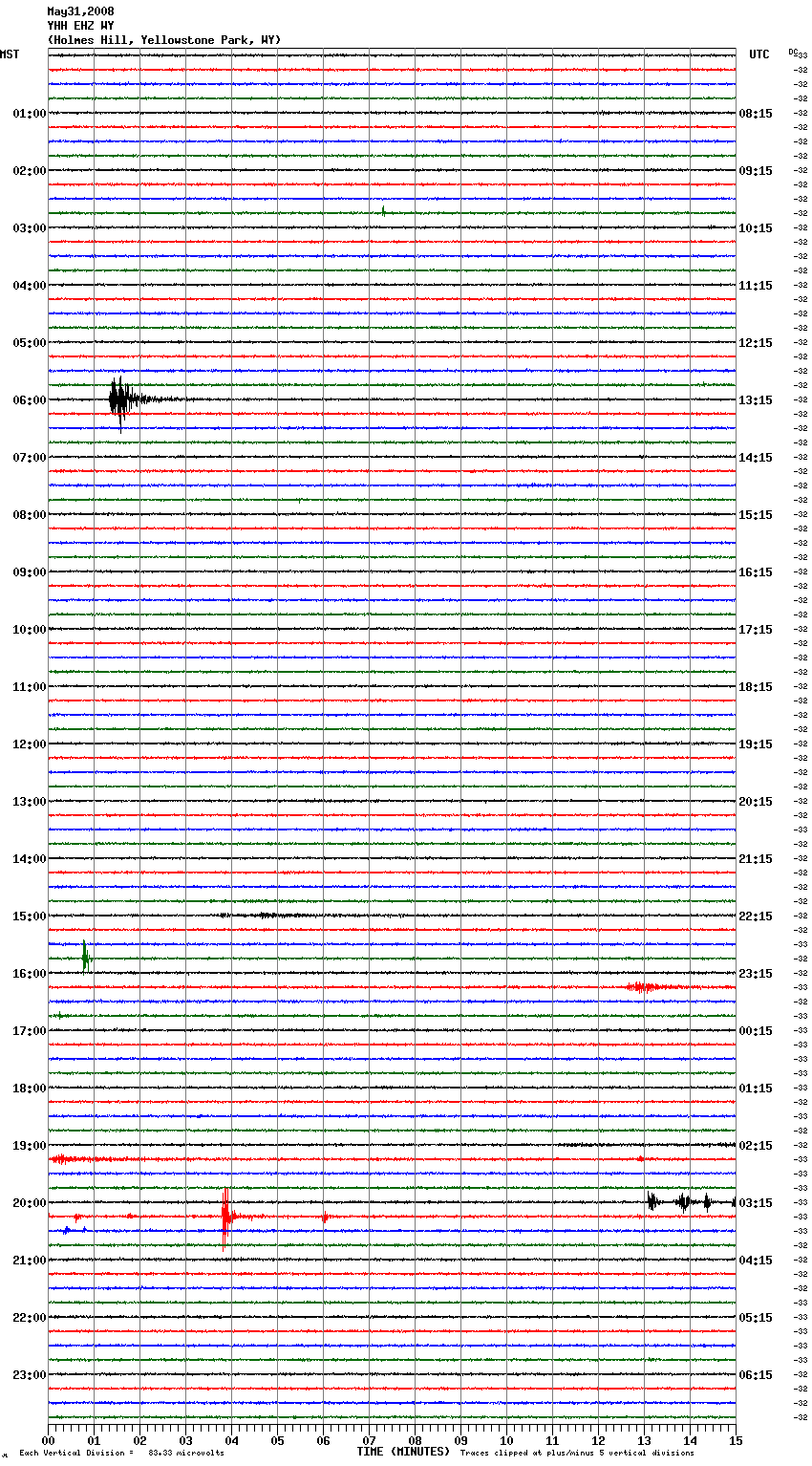
Task: Select the station code YHH EHZ WY
Action: [80, 26]
